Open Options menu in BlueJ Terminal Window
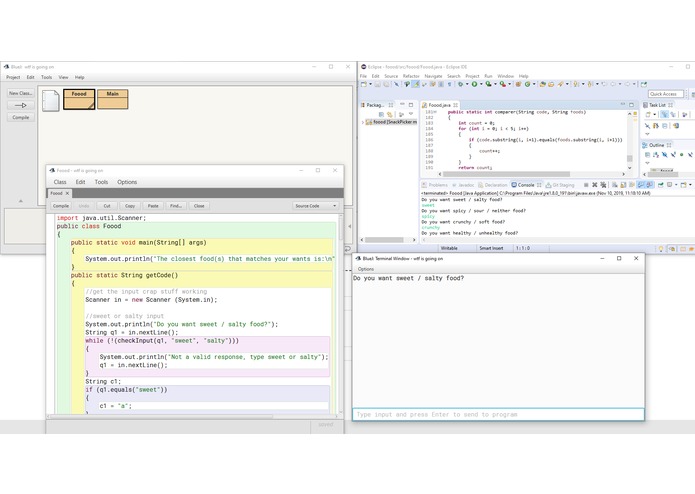Screen dimensions: 695x494 coord(366,269)
